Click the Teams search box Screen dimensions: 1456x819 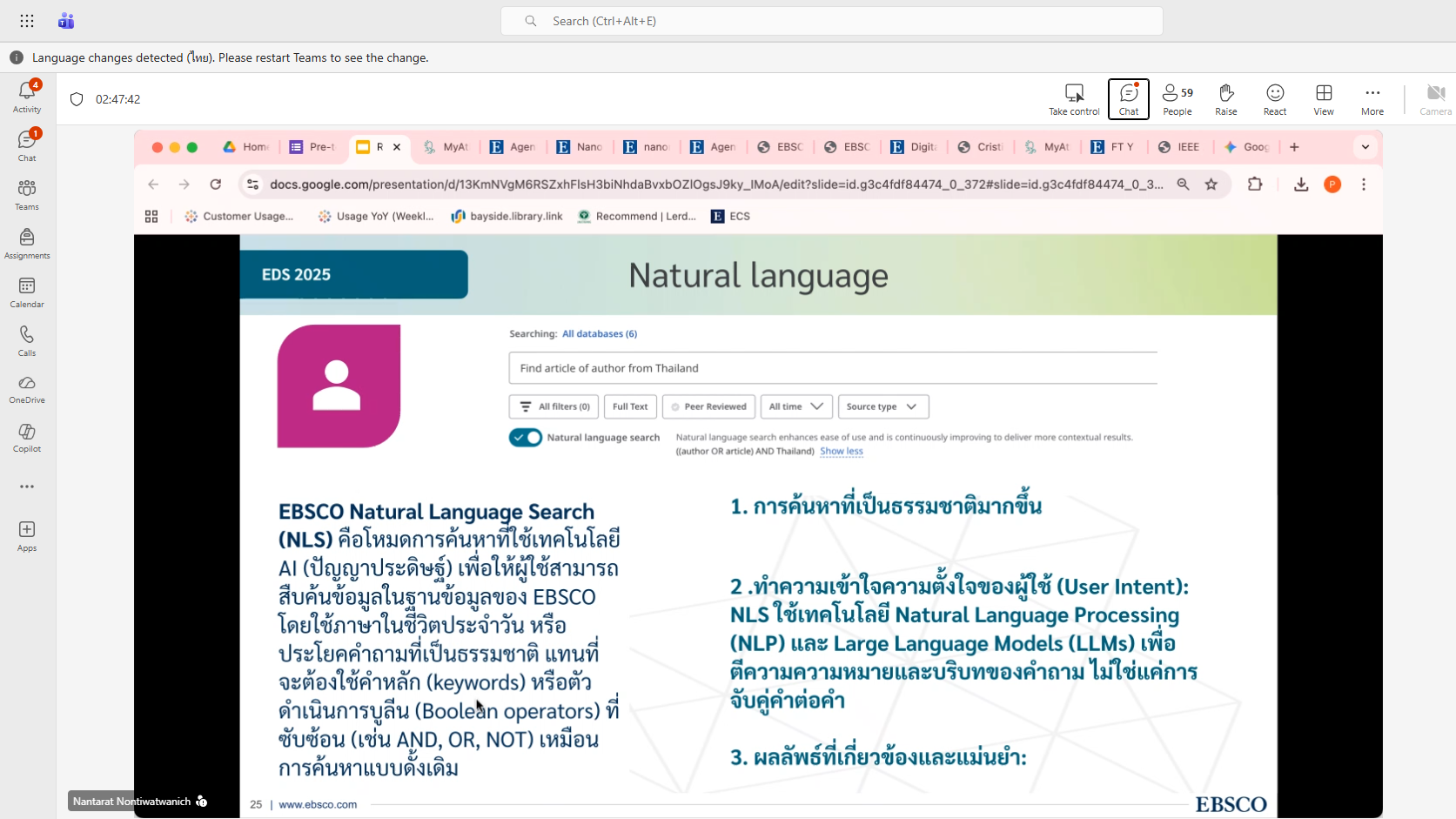(x=831, y=21)
